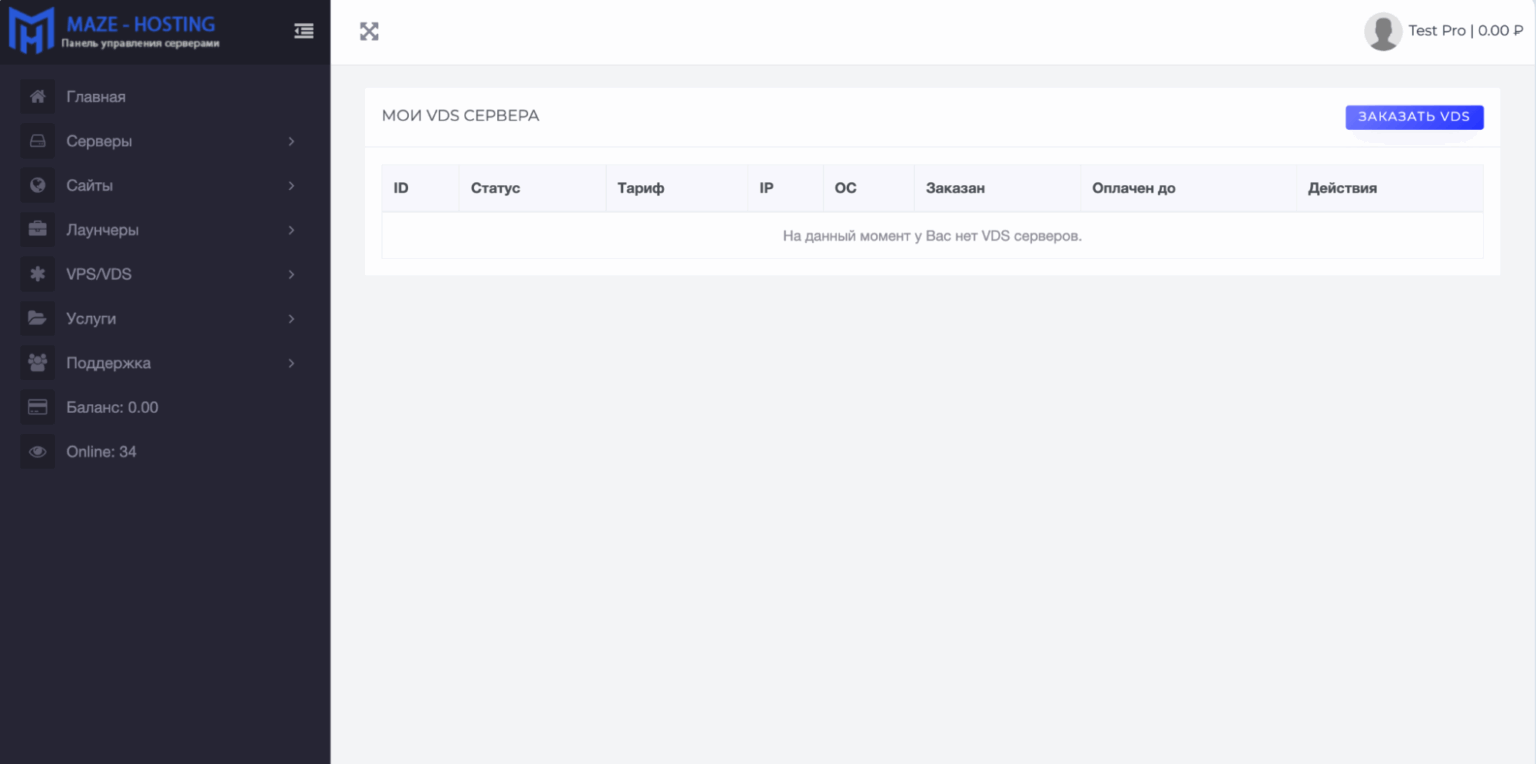Toggle fullscreen with the expand arrows icon

click(369, 31)
